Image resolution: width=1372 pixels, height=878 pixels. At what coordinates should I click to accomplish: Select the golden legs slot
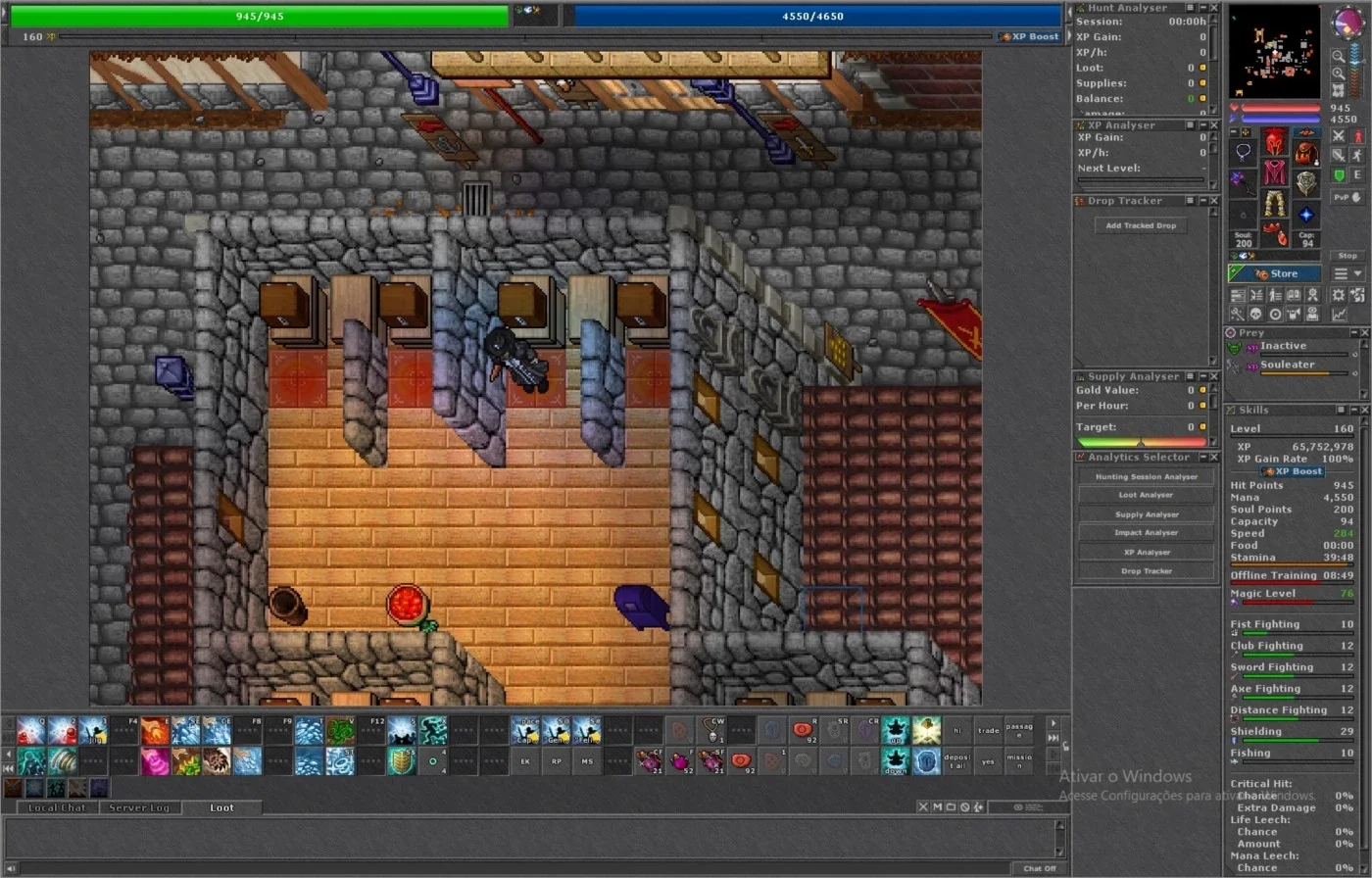click(x=1274, y=204)
